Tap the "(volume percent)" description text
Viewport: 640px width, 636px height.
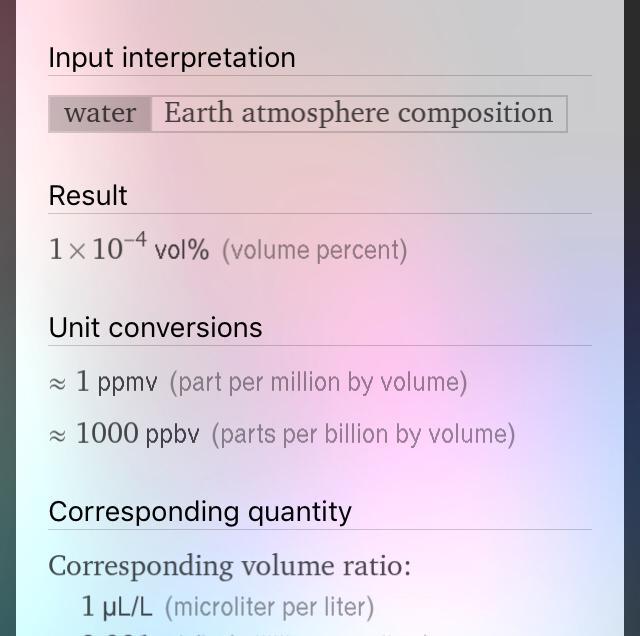[x=314, y=250]
